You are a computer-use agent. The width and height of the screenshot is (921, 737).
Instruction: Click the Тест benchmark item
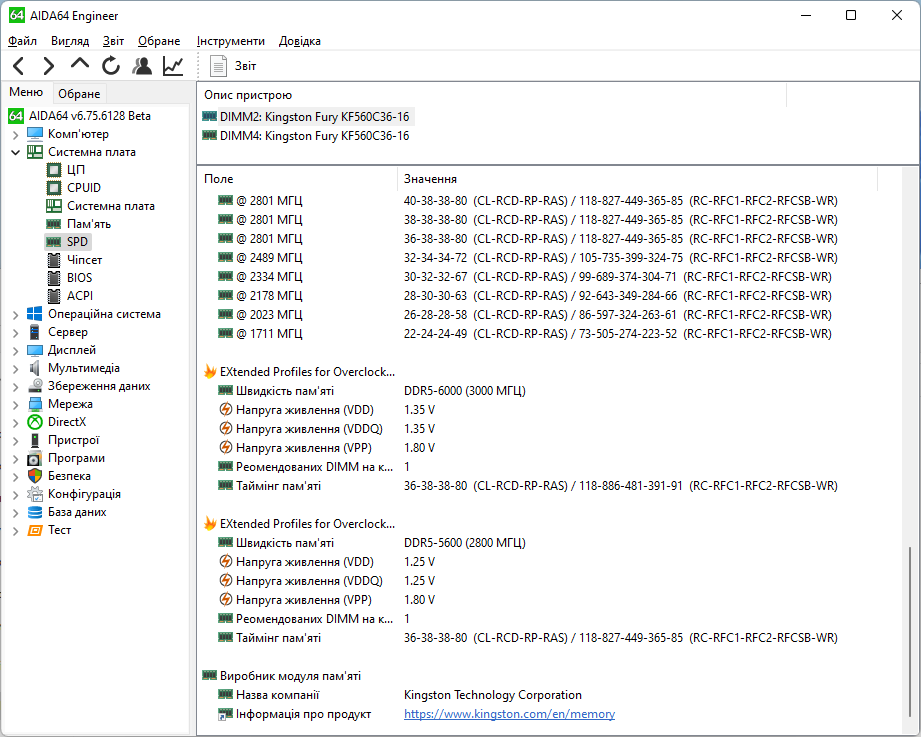59,530
